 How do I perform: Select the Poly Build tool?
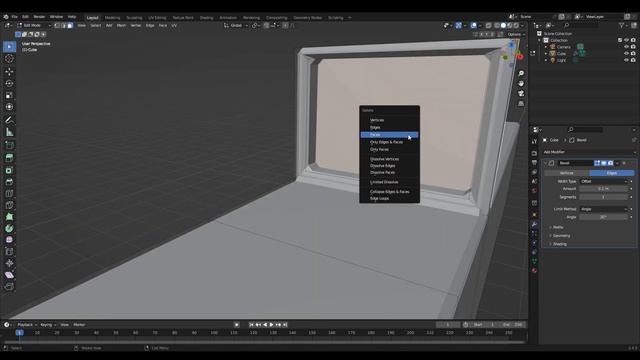tap(9, 217)
